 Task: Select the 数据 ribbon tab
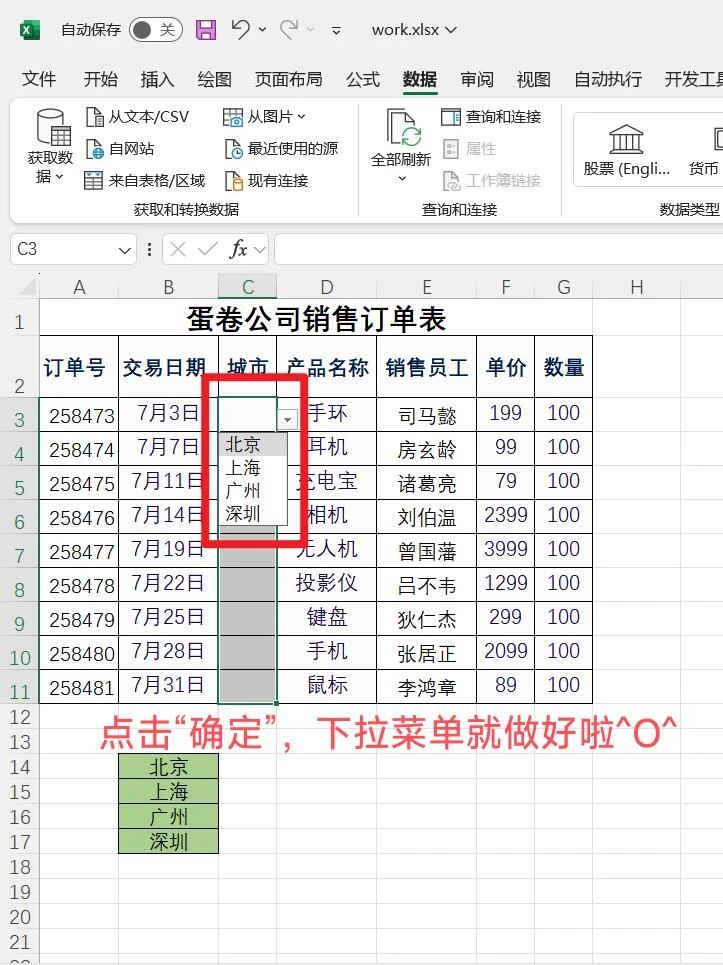click(420, 79)
